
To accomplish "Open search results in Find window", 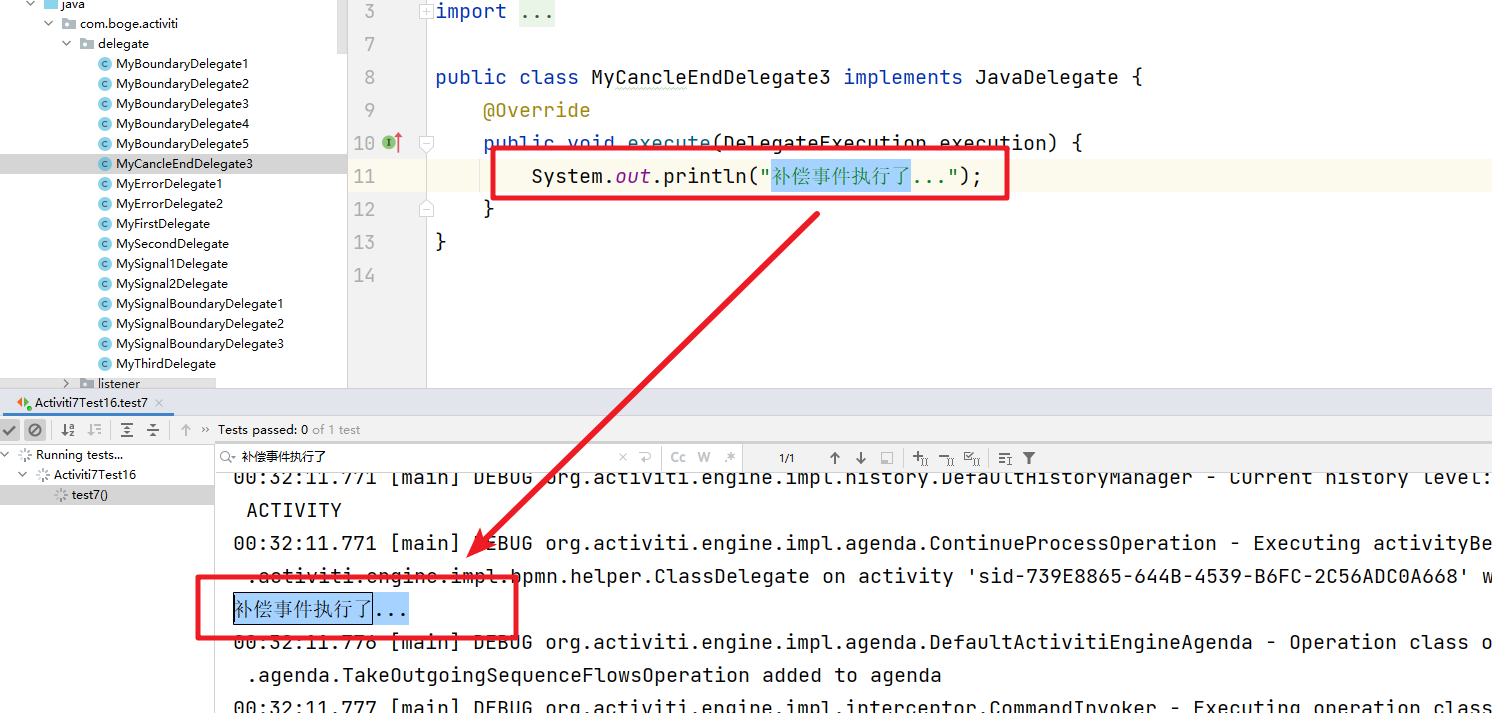I will click(1005, 458).
